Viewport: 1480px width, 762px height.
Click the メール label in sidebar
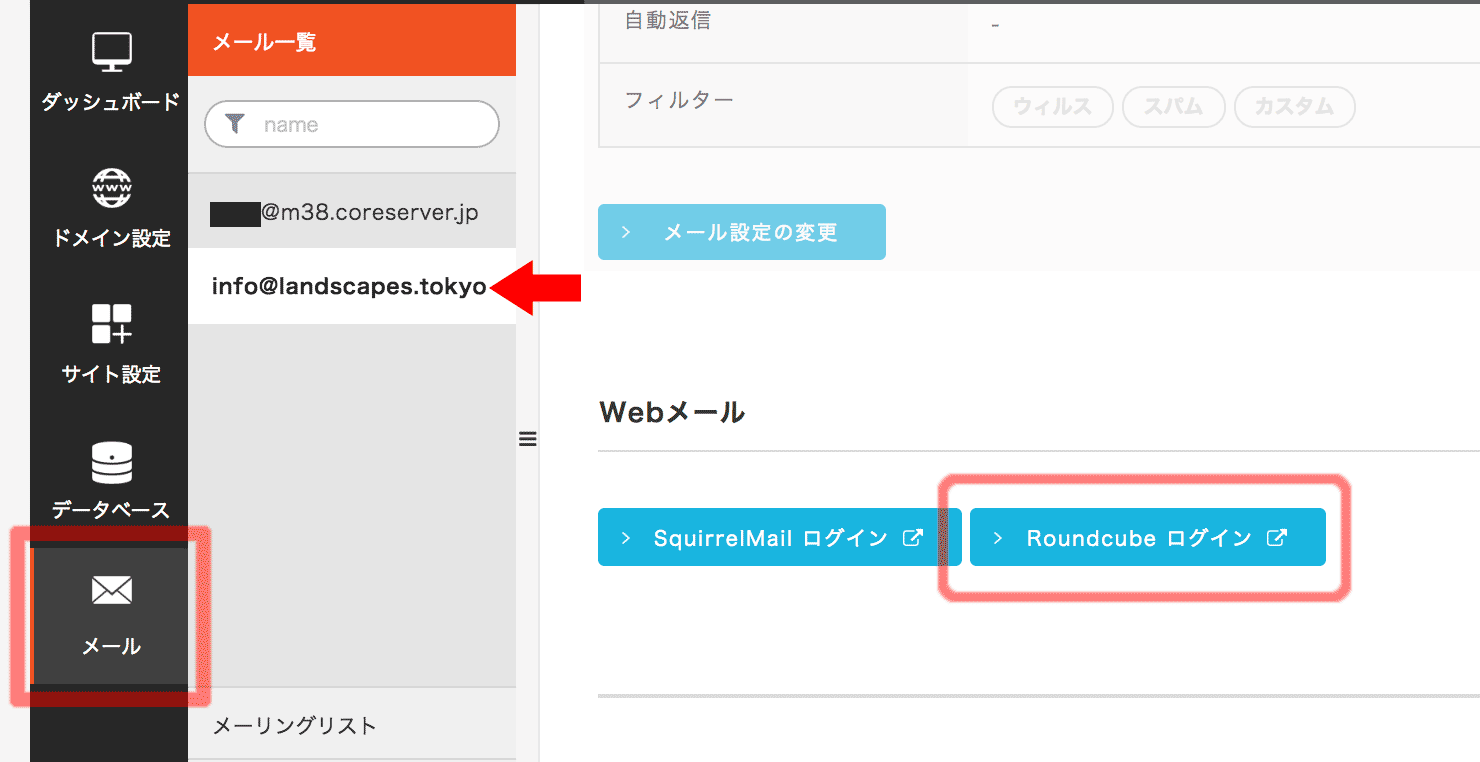(x=111, y=647)
